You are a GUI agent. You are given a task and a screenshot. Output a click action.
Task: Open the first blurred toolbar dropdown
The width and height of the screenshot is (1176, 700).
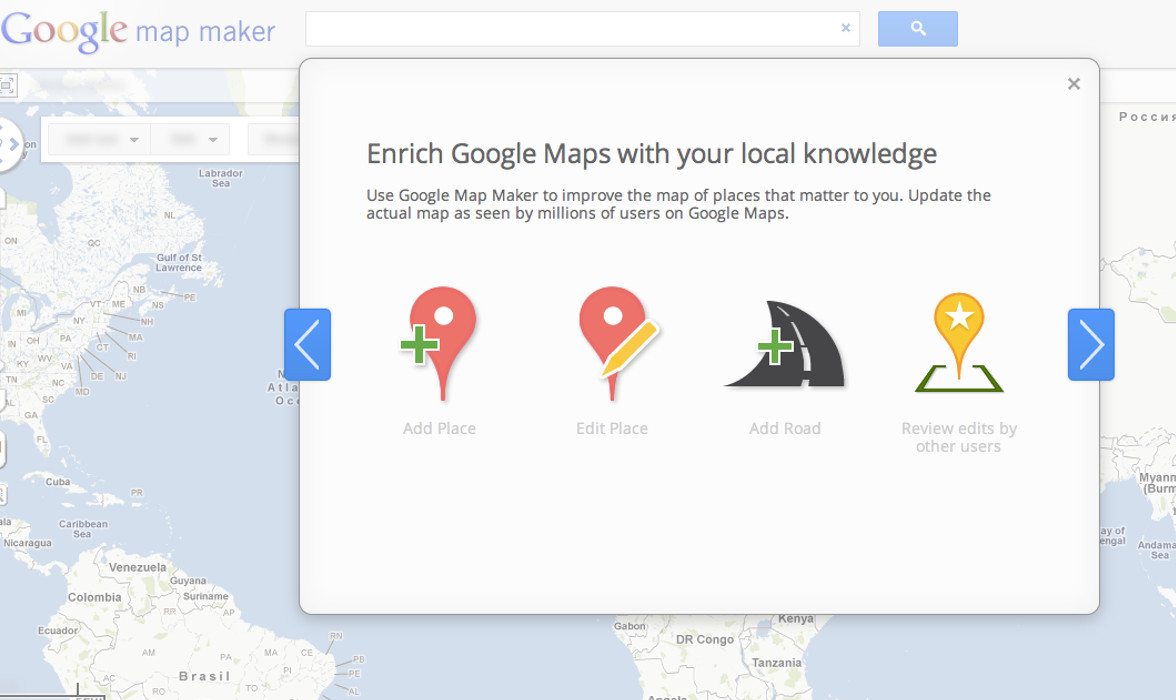(98, 140)
